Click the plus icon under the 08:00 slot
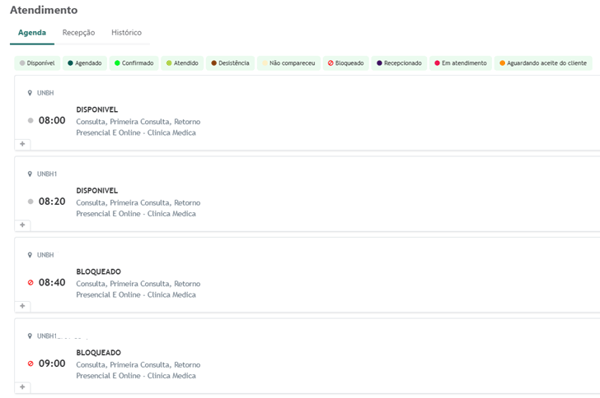This screenshot has width=600, height=398. 22,144
